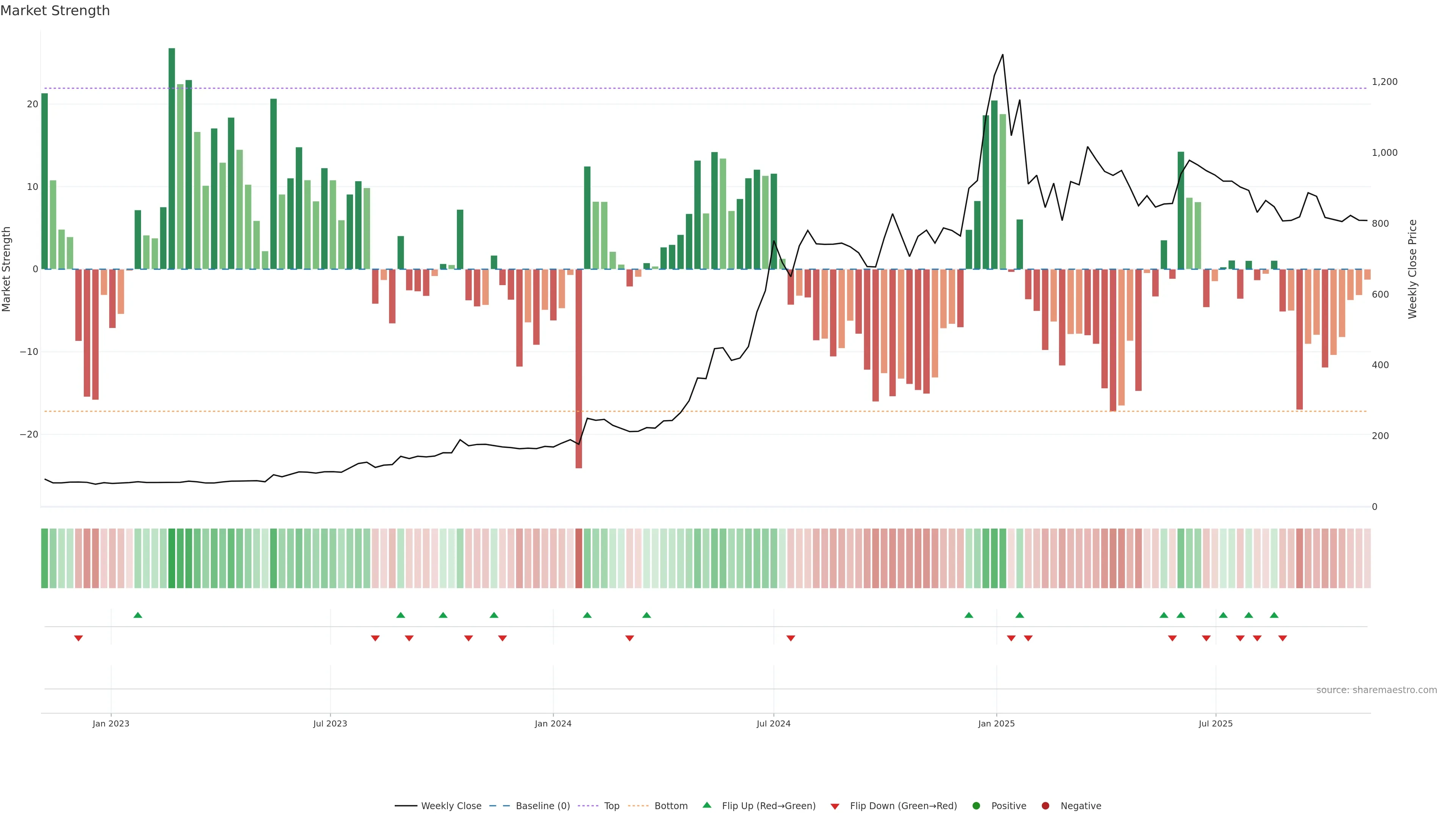Click the Flip Down red triangle legend icon
The width and height of the screenshot is (1456, 819).
pos(835,806)
